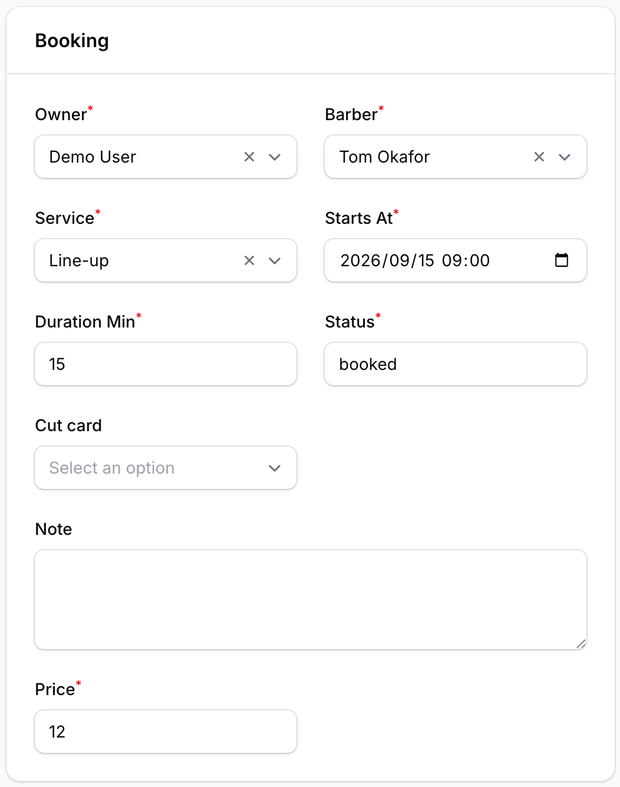Focus the Price input field

[x=166, y=731]
